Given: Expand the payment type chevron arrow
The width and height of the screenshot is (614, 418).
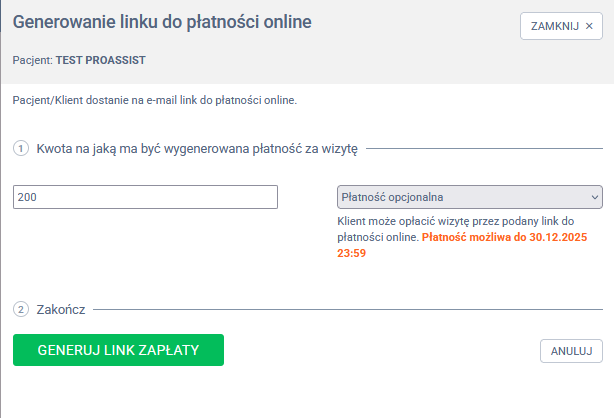Looking at the screenshot, I should pos(595,197).
